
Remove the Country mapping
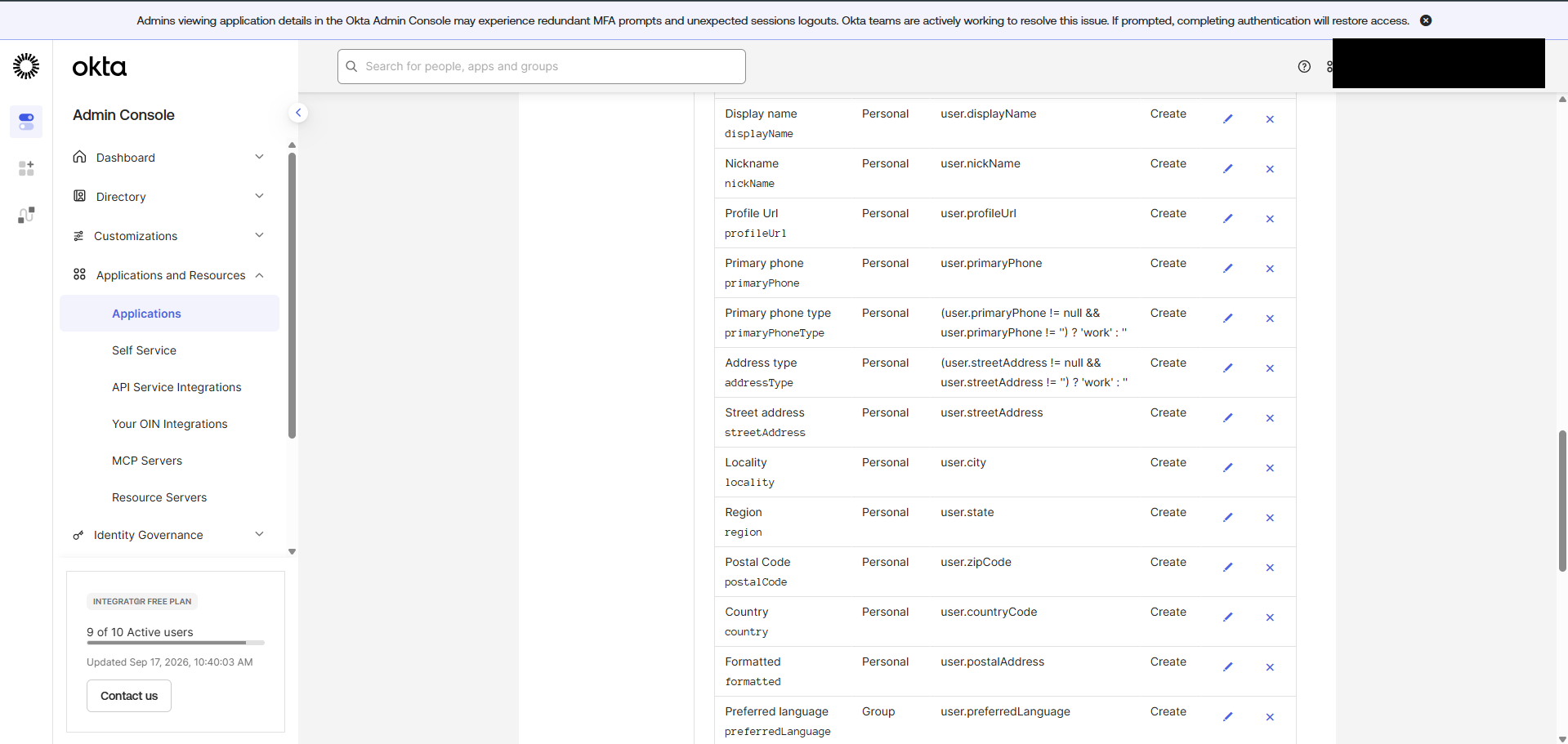coord(1270,617)
